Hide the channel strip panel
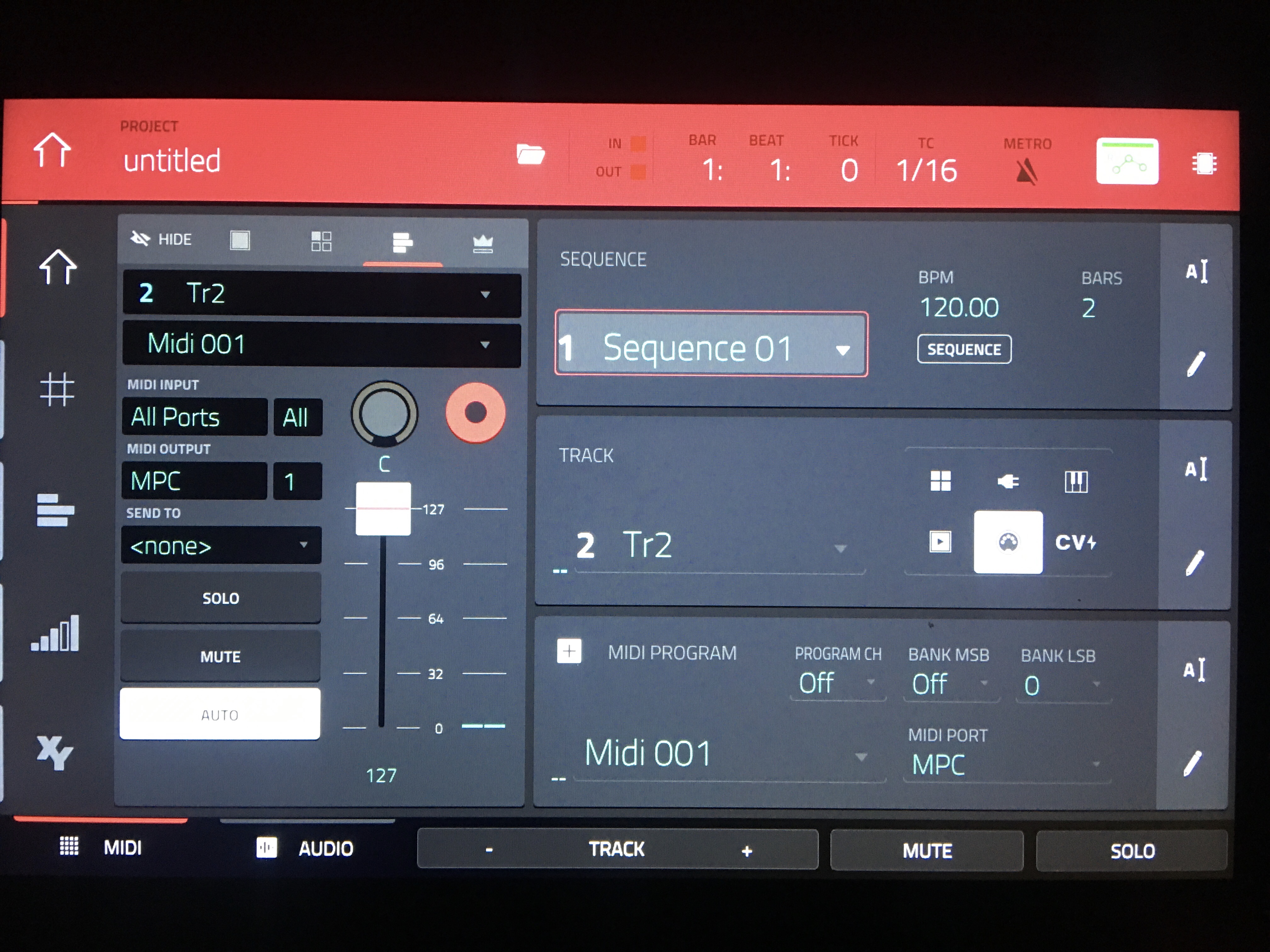Viewport: 1270px width, 952px height. (x=161, y=239)
